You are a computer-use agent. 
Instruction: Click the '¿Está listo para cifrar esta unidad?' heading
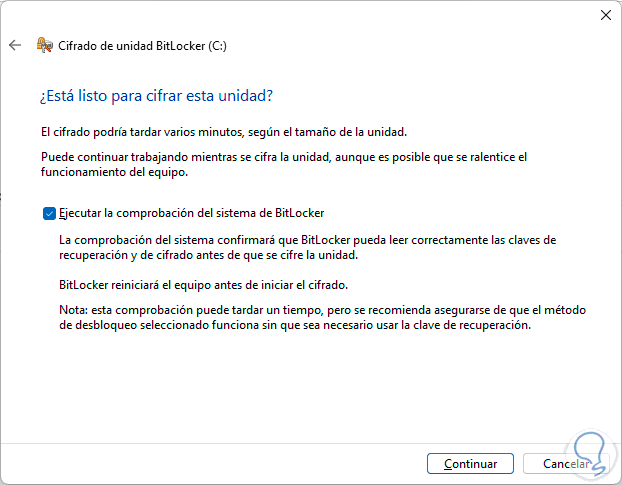pyautogui.click(x=157, y=96)
